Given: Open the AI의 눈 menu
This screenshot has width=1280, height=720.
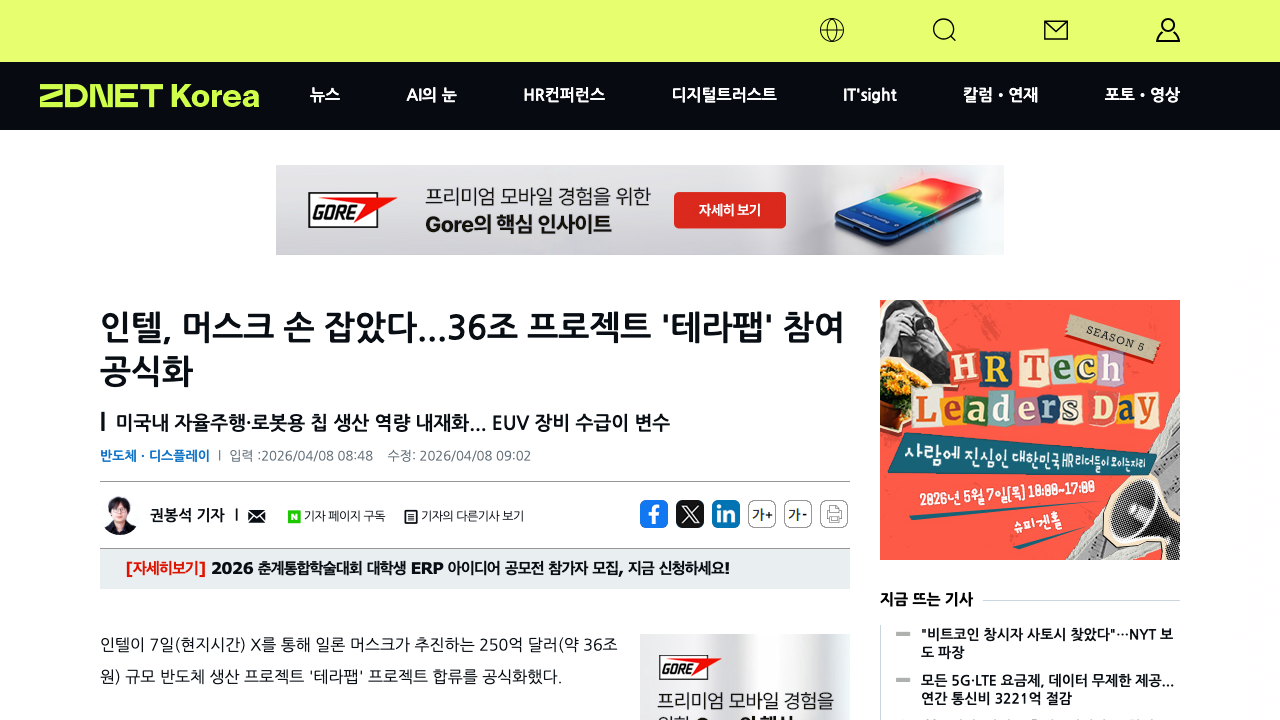Looking at the screenshot, I should (432, 95).
